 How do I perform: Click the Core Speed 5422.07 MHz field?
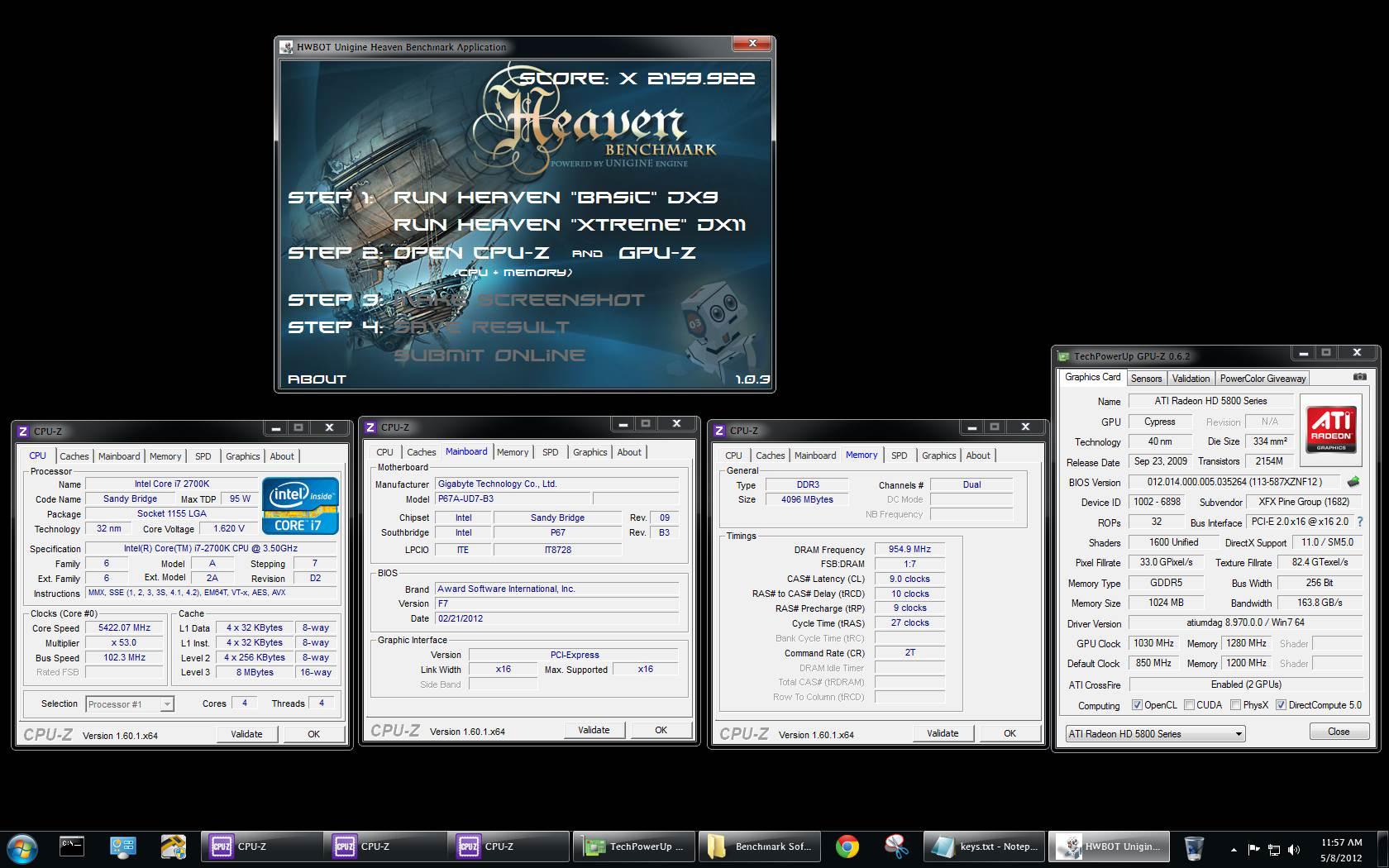coord(124,627)
